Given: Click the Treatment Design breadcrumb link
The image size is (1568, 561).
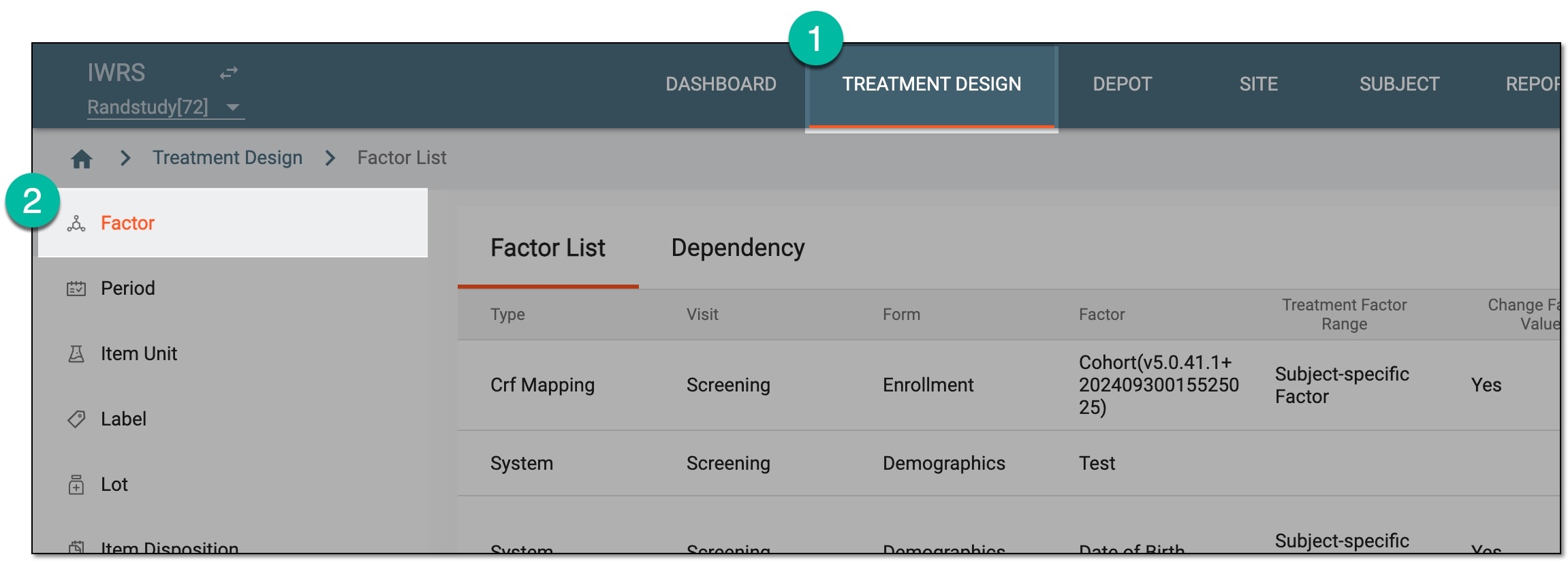Looking at the screenshot, I should 228,158.
